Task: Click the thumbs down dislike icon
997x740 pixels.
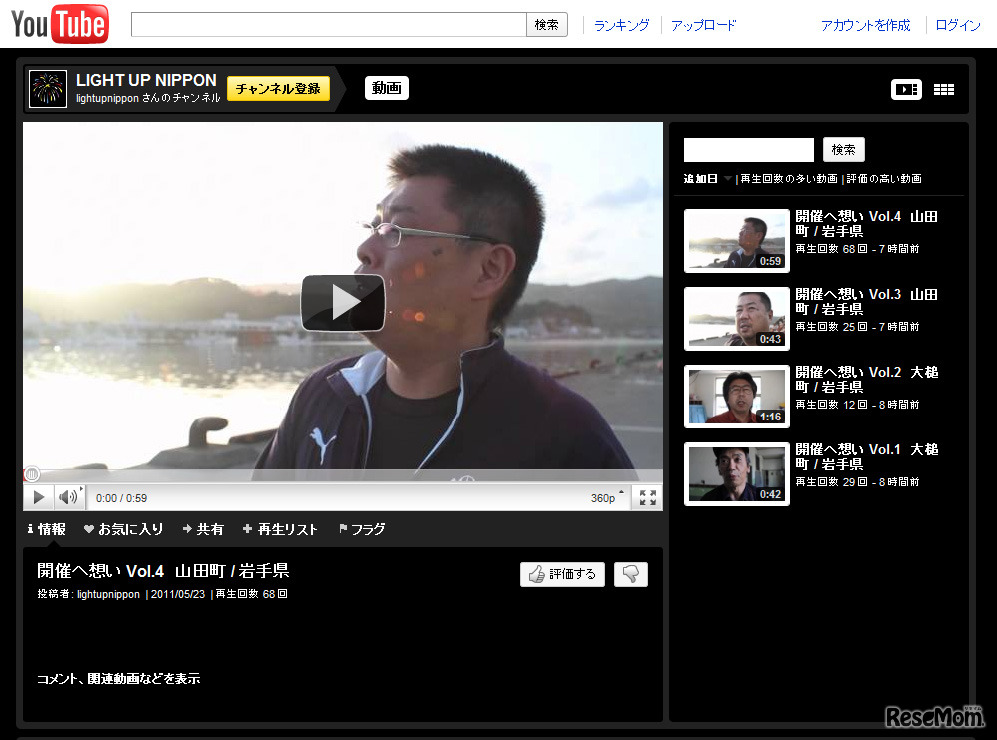Action: (630, 574)
